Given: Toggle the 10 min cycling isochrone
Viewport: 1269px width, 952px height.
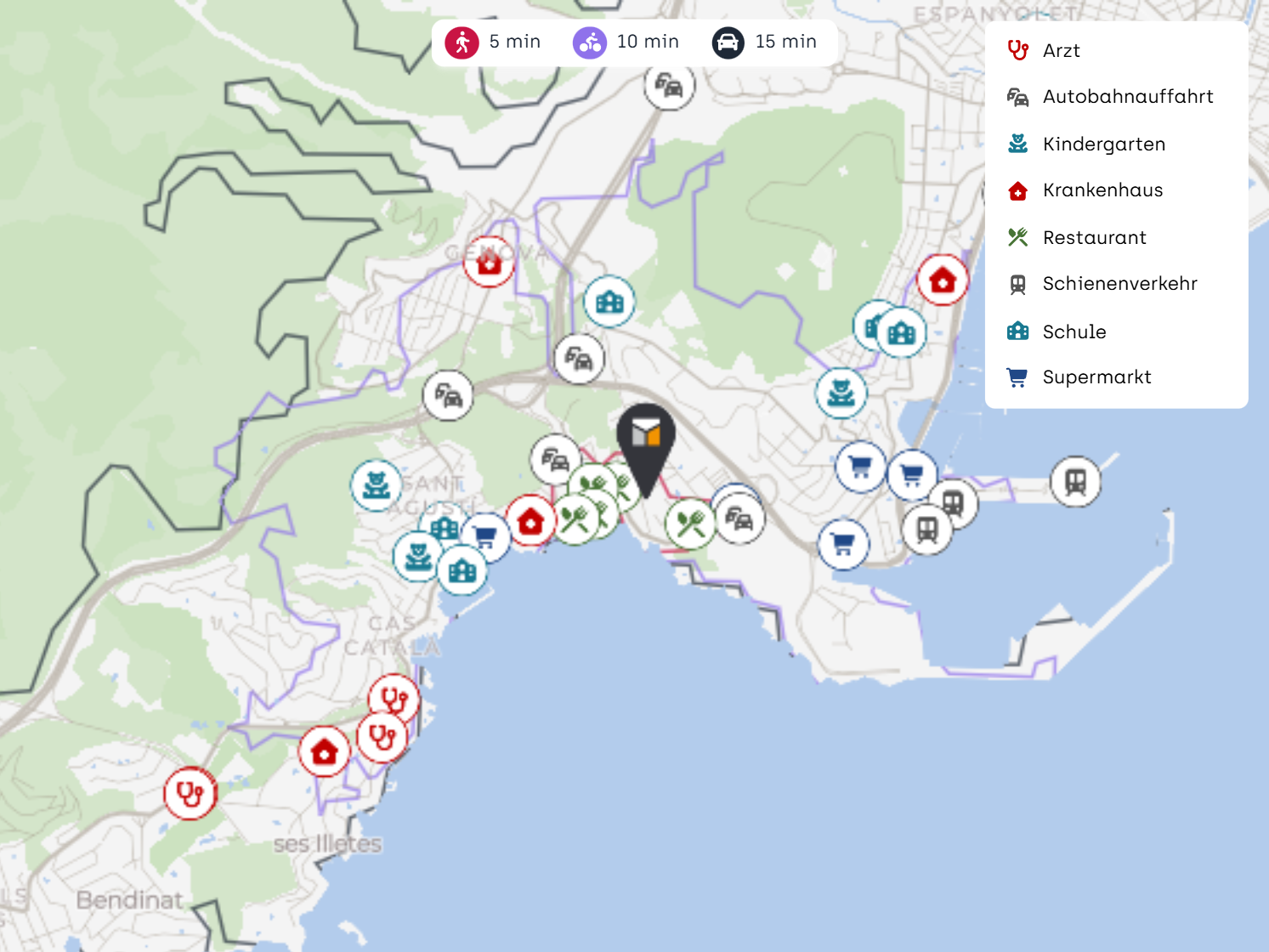Looking at the screenshot, I should tap(626, 42).
